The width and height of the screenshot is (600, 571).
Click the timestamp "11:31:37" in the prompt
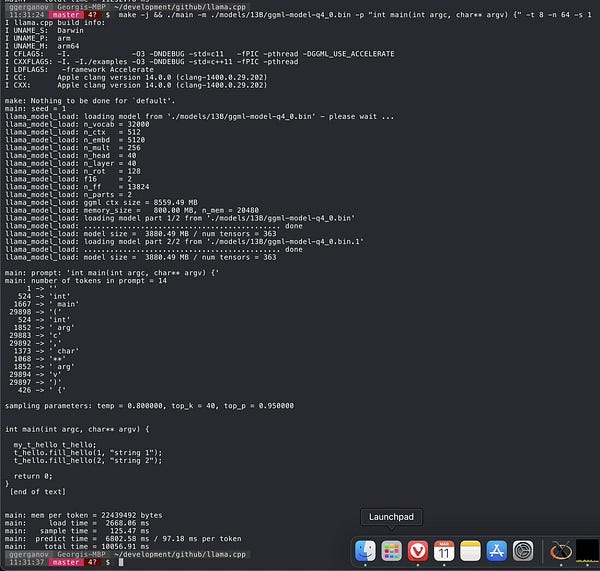26,562
